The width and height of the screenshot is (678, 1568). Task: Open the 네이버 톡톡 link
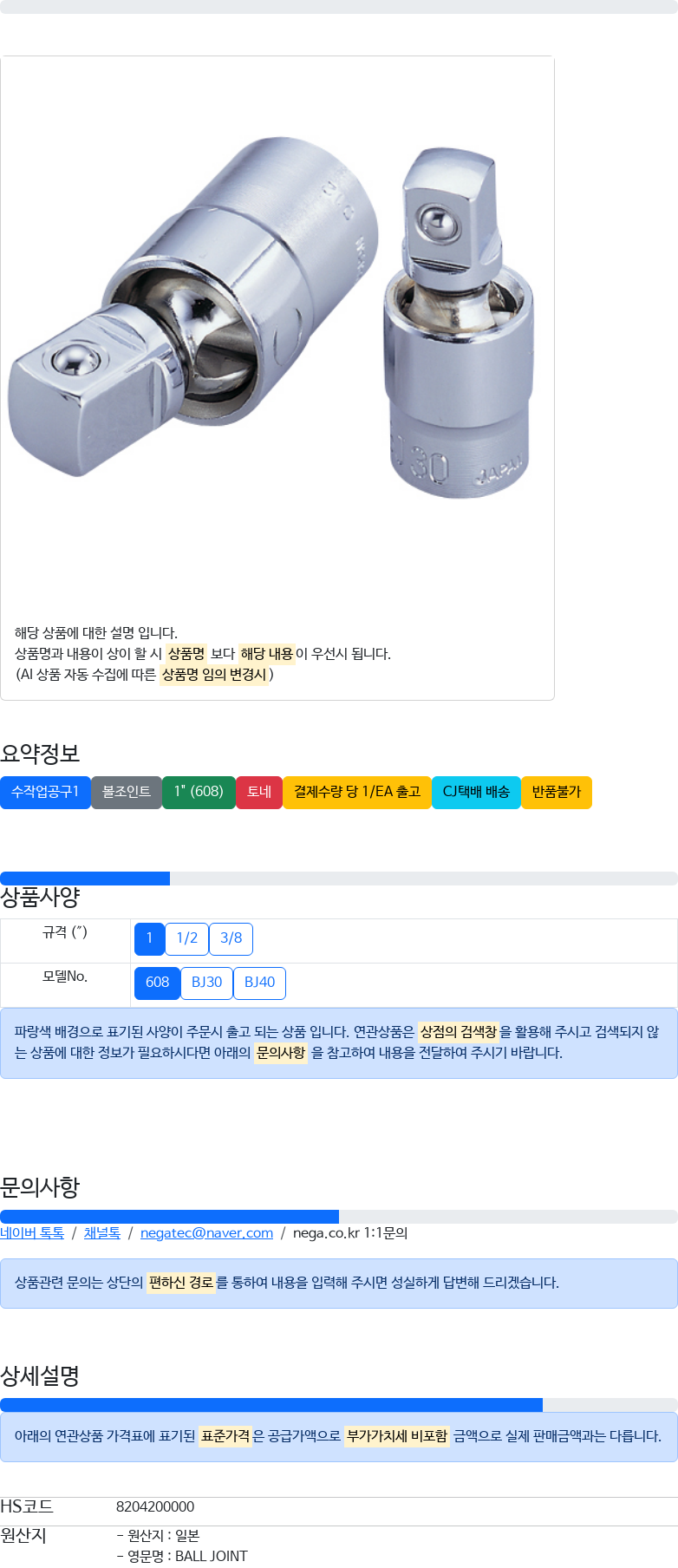32,1233
